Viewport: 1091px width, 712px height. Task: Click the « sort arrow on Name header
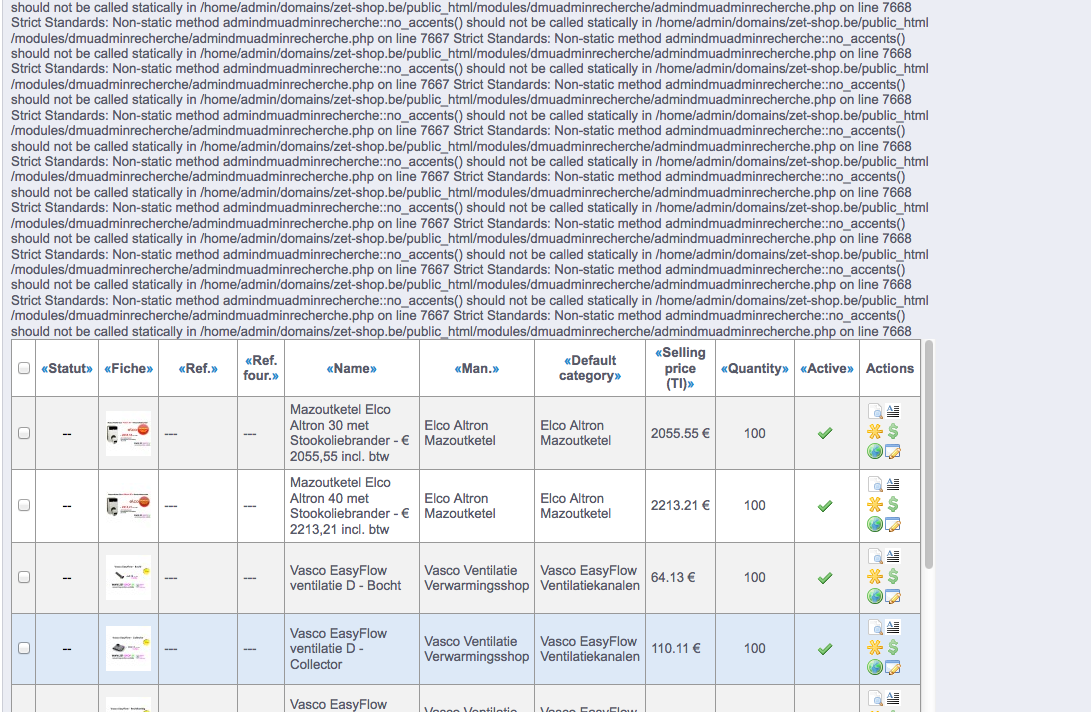(x=330, y=368)
